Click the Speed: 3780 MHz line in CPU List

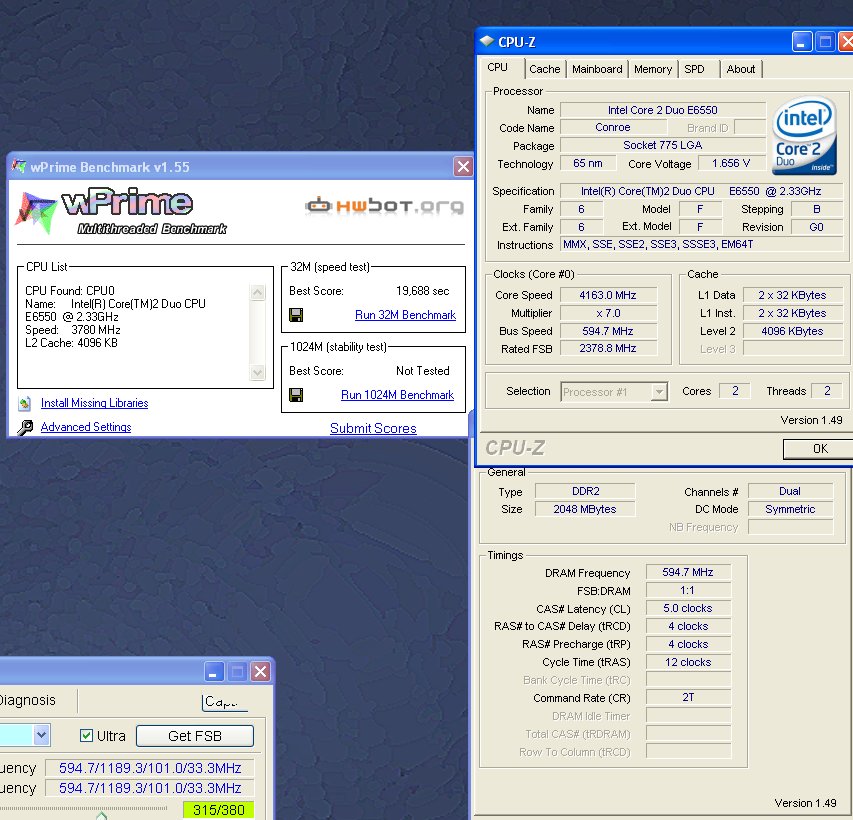73,330
